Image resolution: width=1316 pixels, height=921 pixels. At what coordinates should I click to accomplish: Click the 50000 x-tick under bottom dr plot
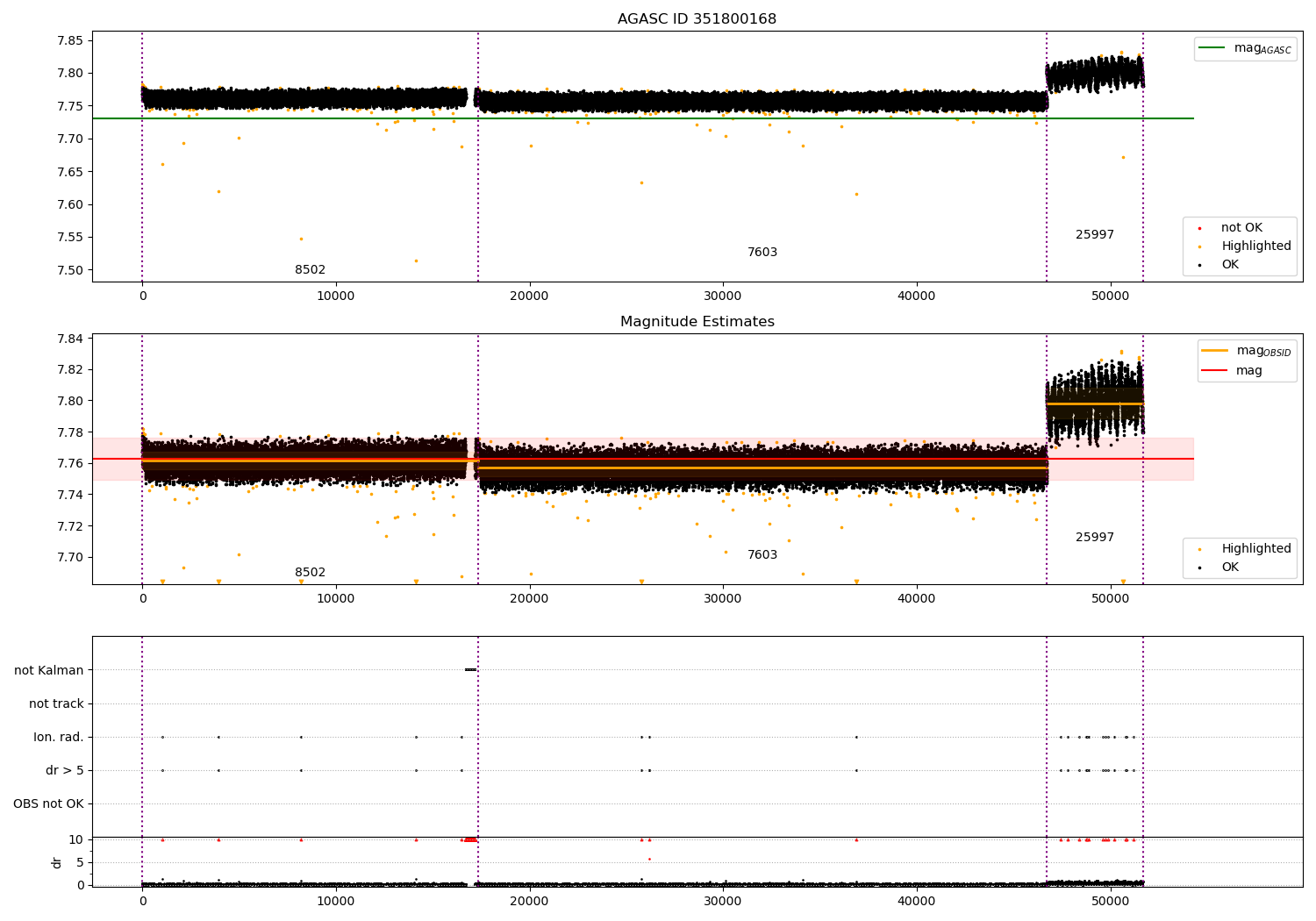(1110, 902)
